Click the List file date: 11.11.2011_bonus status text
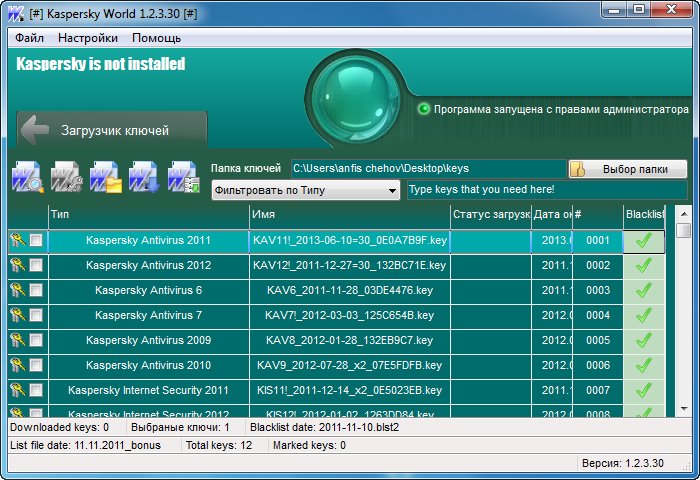The width and height of the screenshot is (700, 480). pyautogui.click(x=85, y=445)
